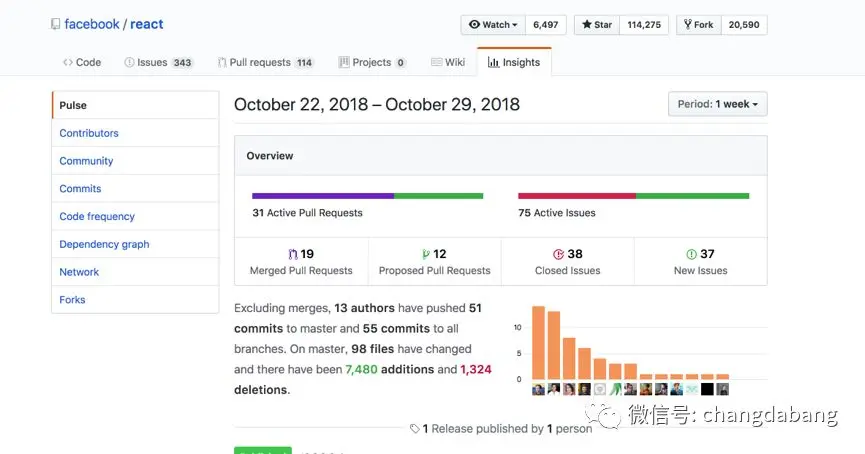
Task: Click the code brackets icon on Code tab
Action: click(68, 62)
